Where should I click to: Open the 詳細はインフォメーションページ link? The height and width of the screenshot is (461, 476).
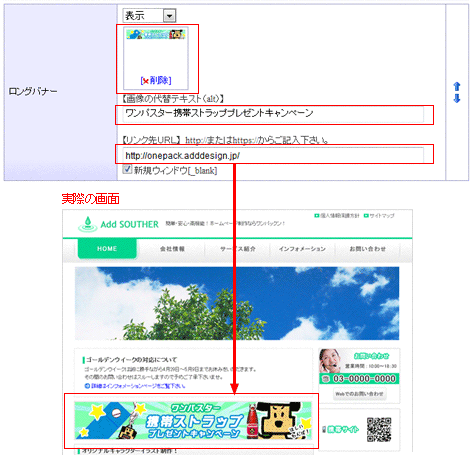point(135,386)
